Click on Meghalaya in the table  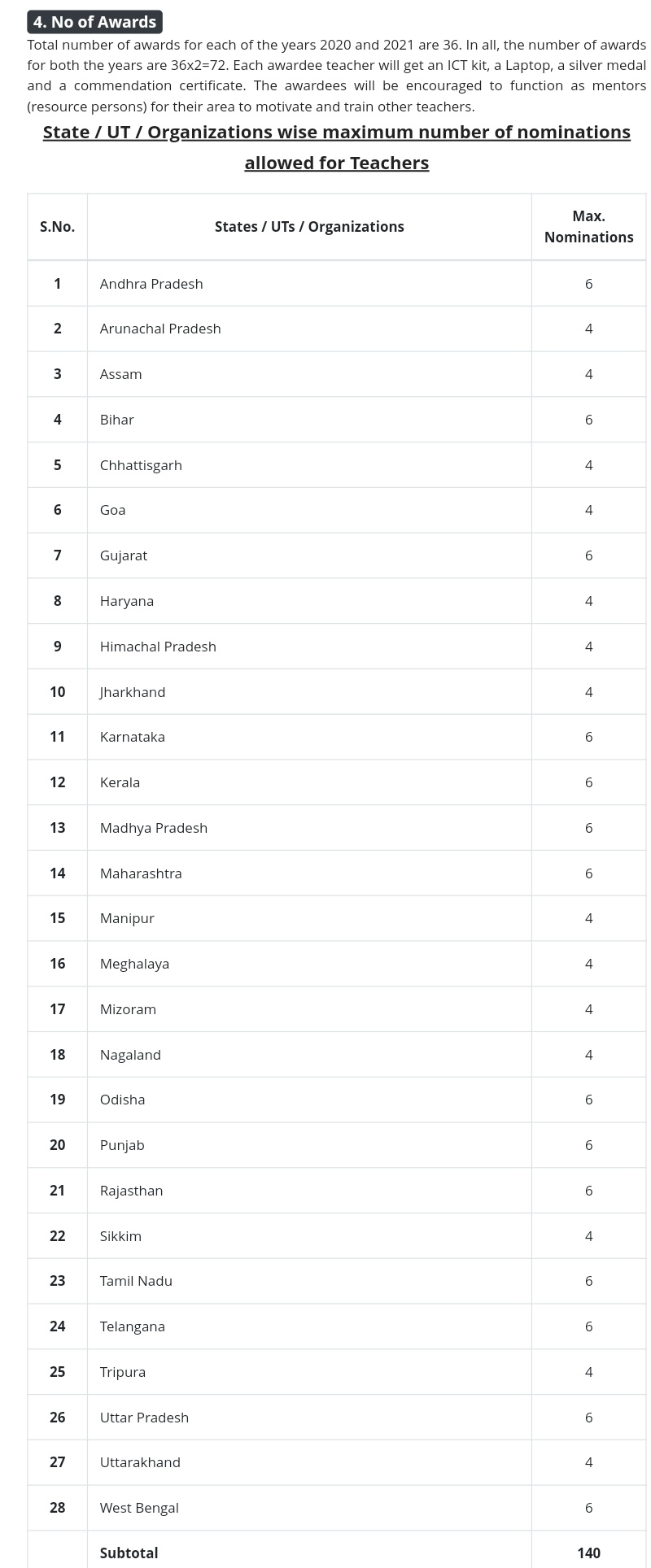(134, 964)
